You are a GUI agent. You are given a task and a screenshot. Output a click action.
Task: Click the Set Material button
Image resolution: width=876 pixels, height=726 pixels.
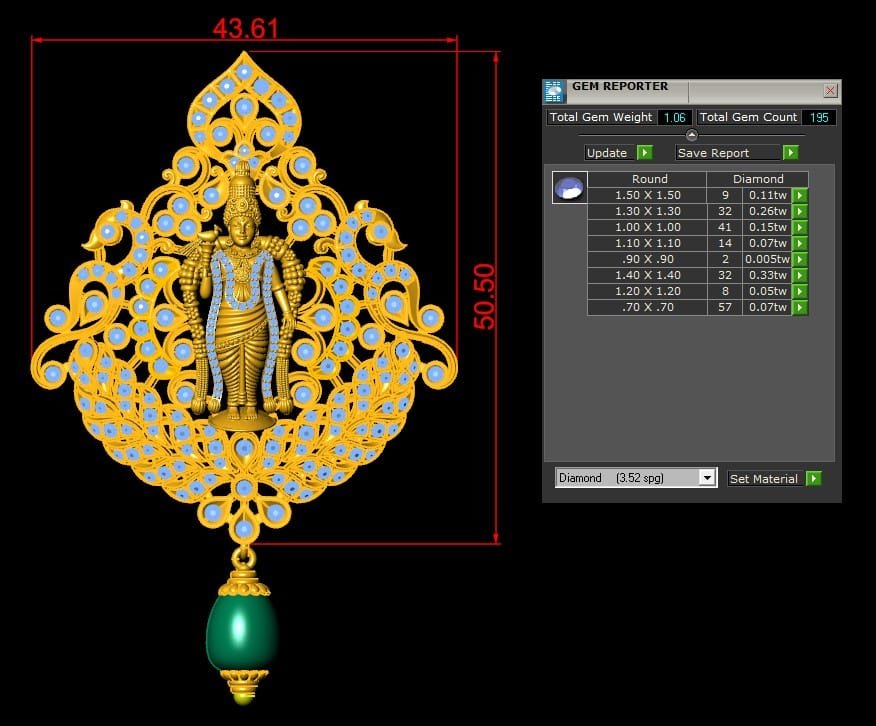(x=764, y=479)
